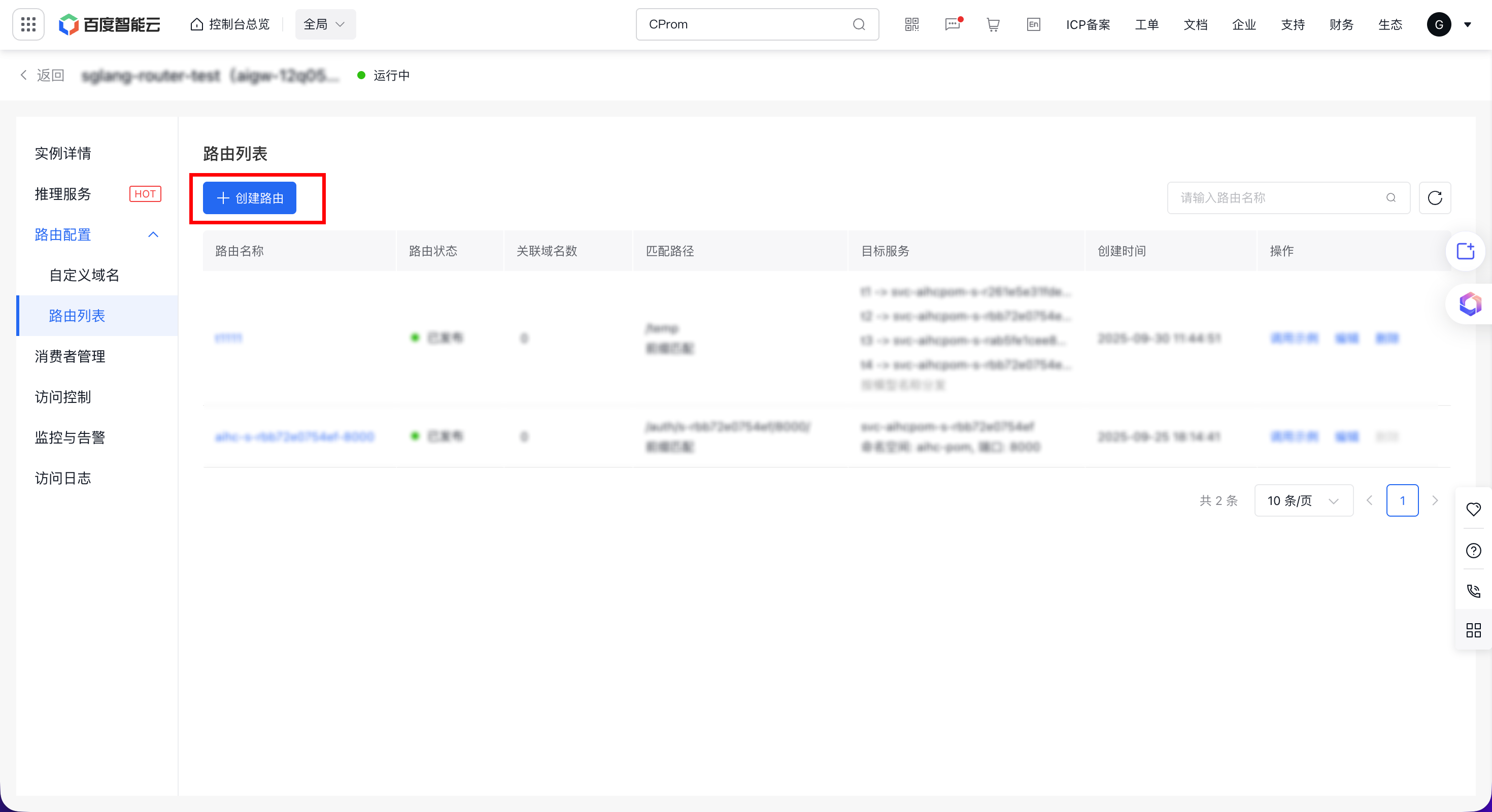The image size is (1492, 812).
Task: Open the phone support icon
Action: coord(1473,591)
